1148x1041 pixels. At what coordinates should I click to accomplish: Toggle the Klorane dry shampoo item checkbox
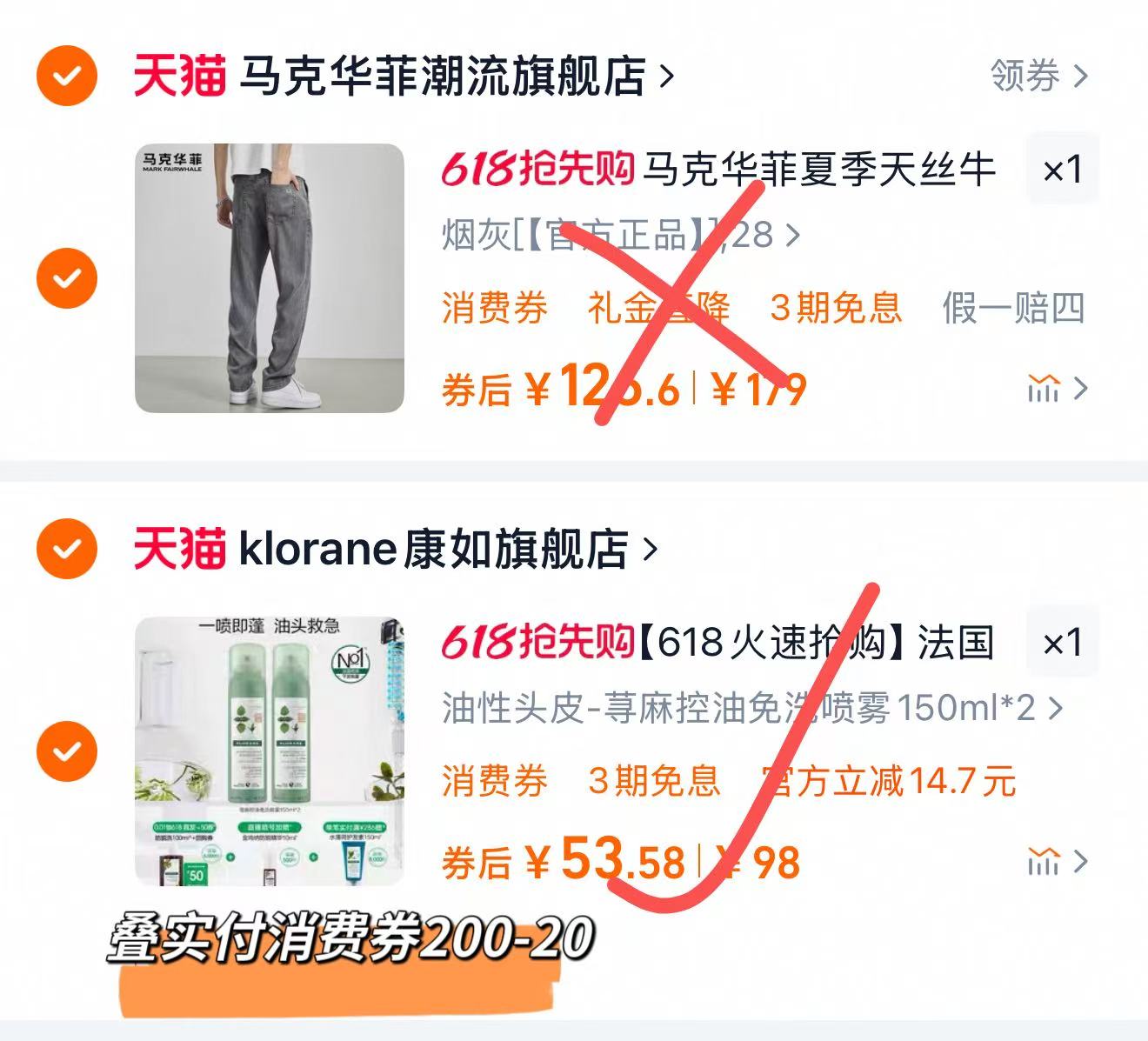click(x=67, y=751)
